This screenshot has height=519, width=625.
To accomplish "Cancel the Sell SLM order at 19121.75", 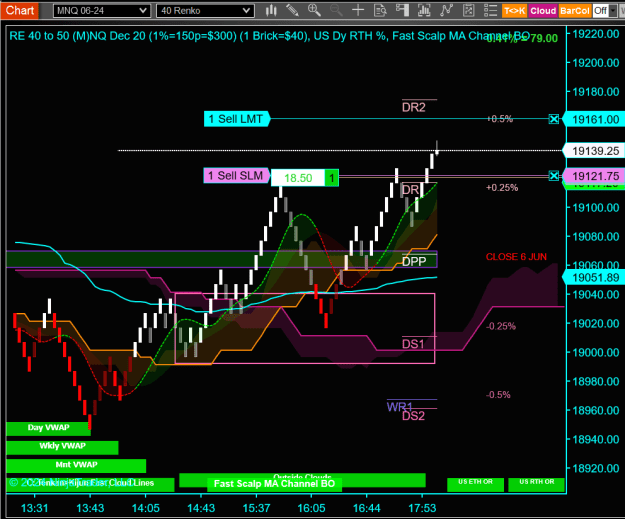I will click(x=554, y=175).
